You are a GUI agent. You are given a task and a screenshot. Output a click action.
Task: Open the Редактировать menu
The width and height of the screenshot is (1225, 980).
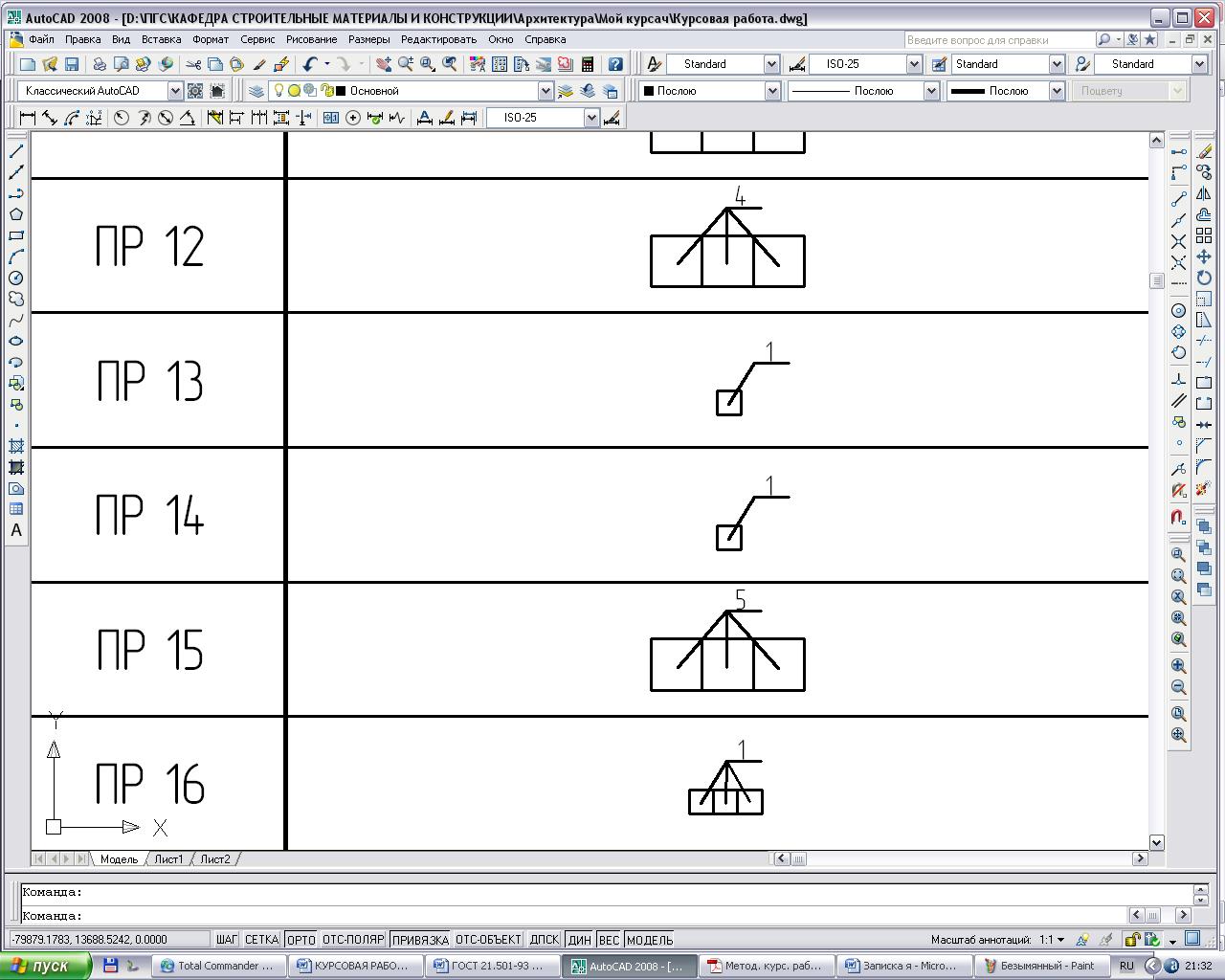(x=438, y=39)
